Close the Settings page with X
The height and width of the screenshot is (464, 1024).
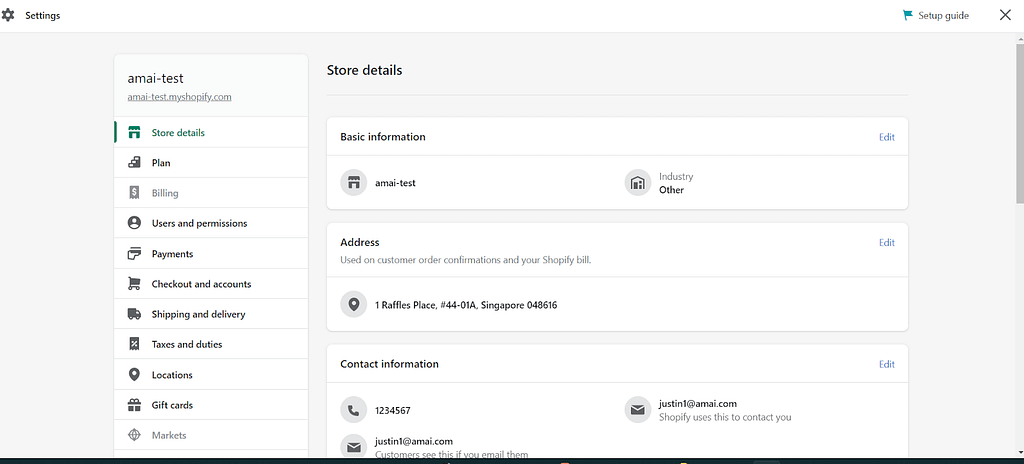tap(1005, 15)
